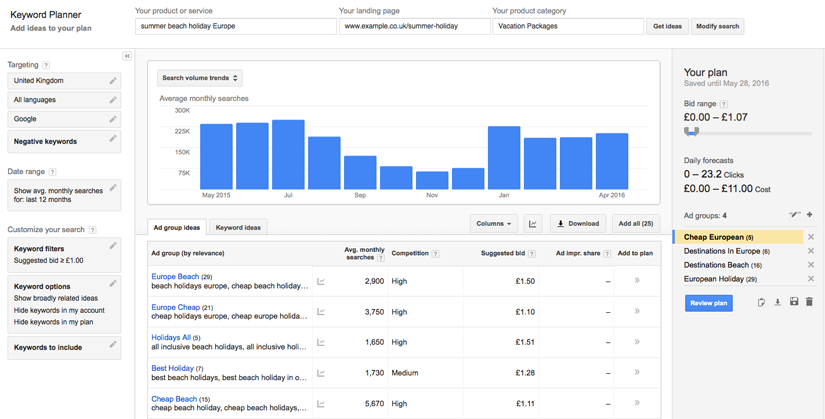Click Get ideas button
Image resolution: width=825 pixels, height=419 pixels.
click(x=667, y=26)
